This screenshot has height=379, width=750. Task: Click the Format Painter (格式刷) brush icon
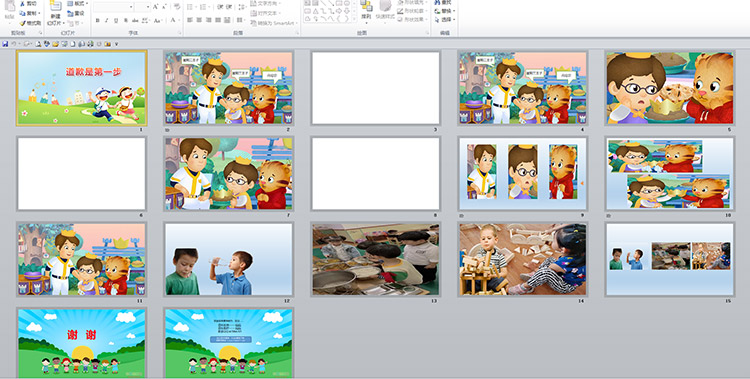[22, 23]
